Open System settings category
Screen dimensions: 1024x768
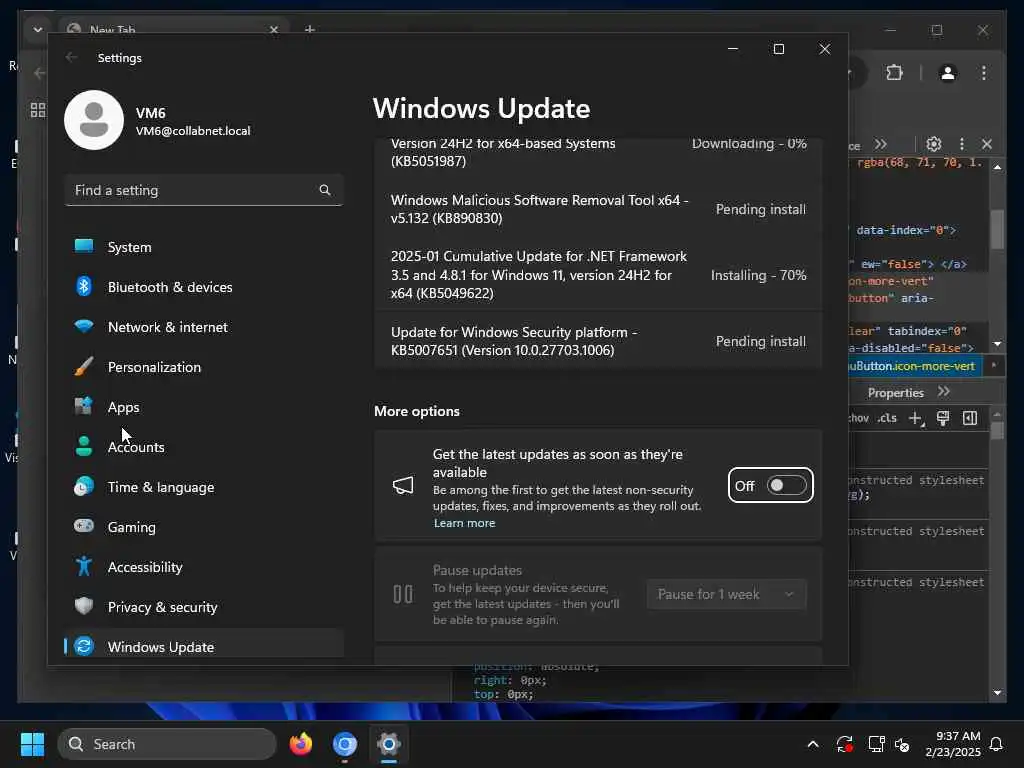point(204,247)
